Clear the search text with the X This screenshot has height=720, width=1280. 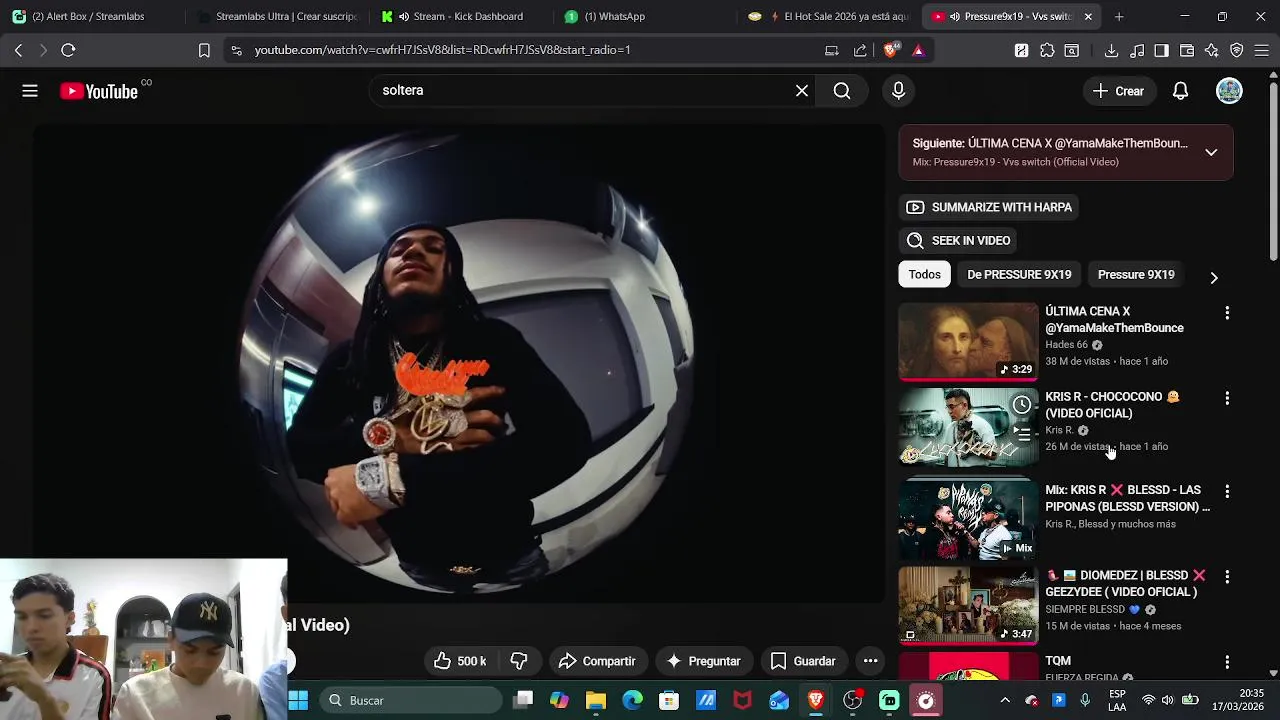tap(802, 91)
